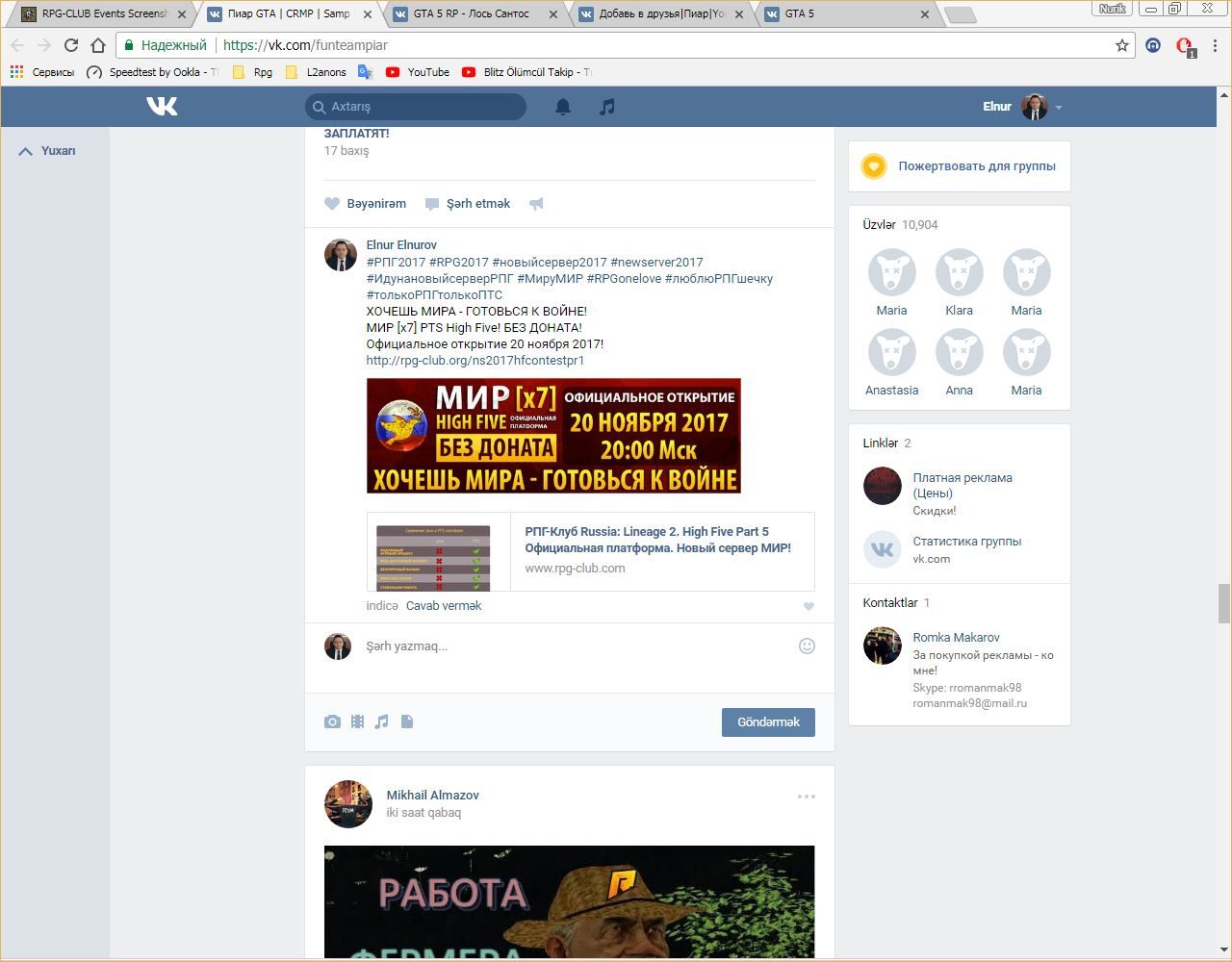The image size is (1232, 962).
Task: Attach a video using the film icon
Action: [x=357, y=721]
